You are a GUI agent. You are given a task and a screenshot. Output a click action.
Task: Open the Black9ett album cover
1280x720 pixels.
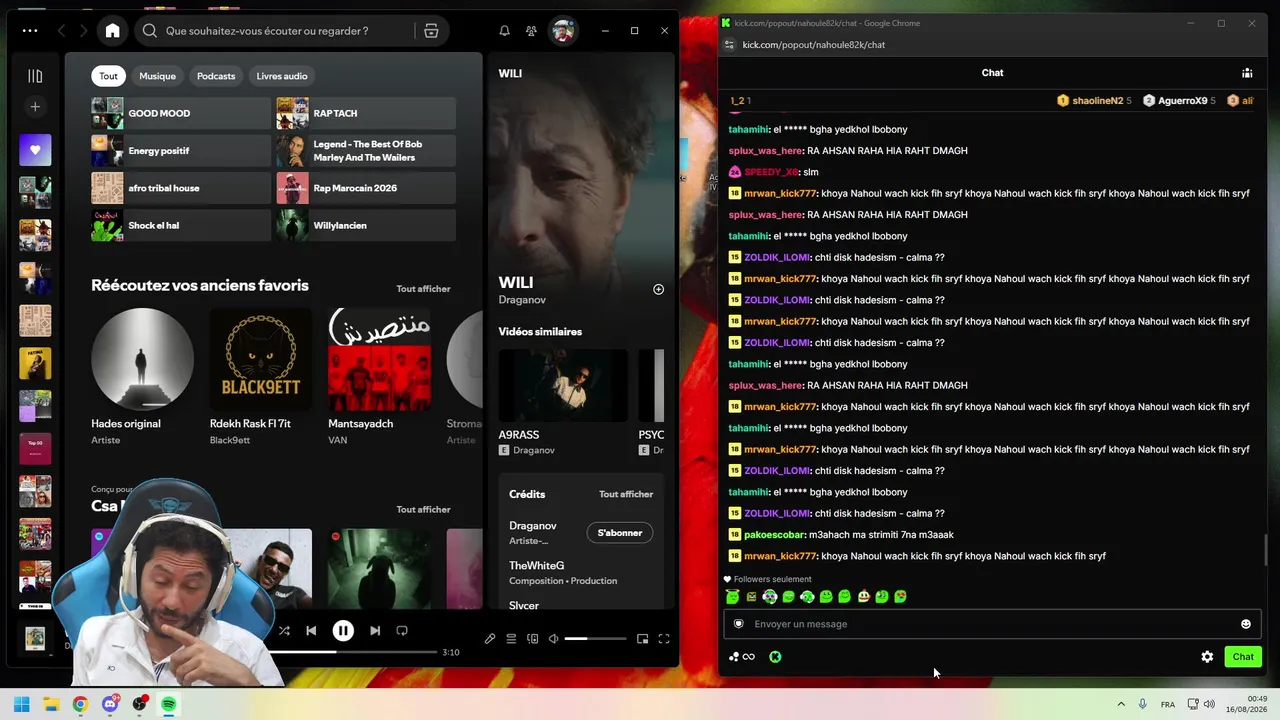[x=261, y=359]
